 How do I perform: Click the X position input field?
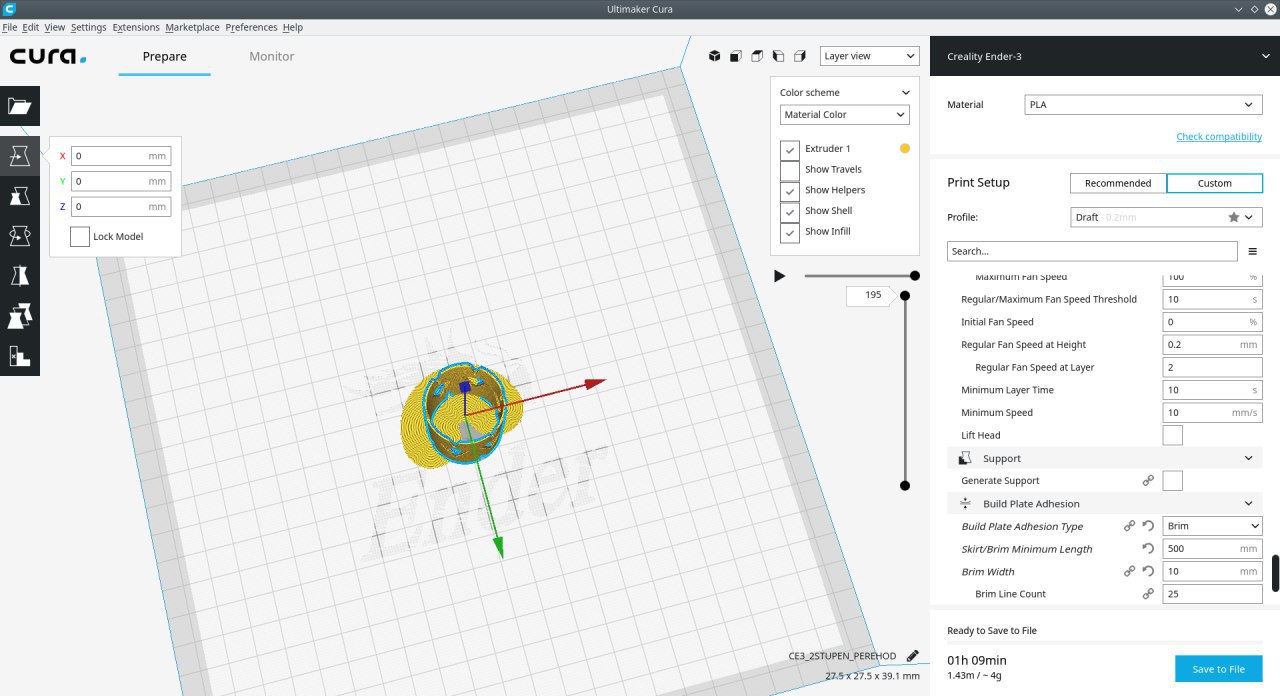(x=121, y=156)
